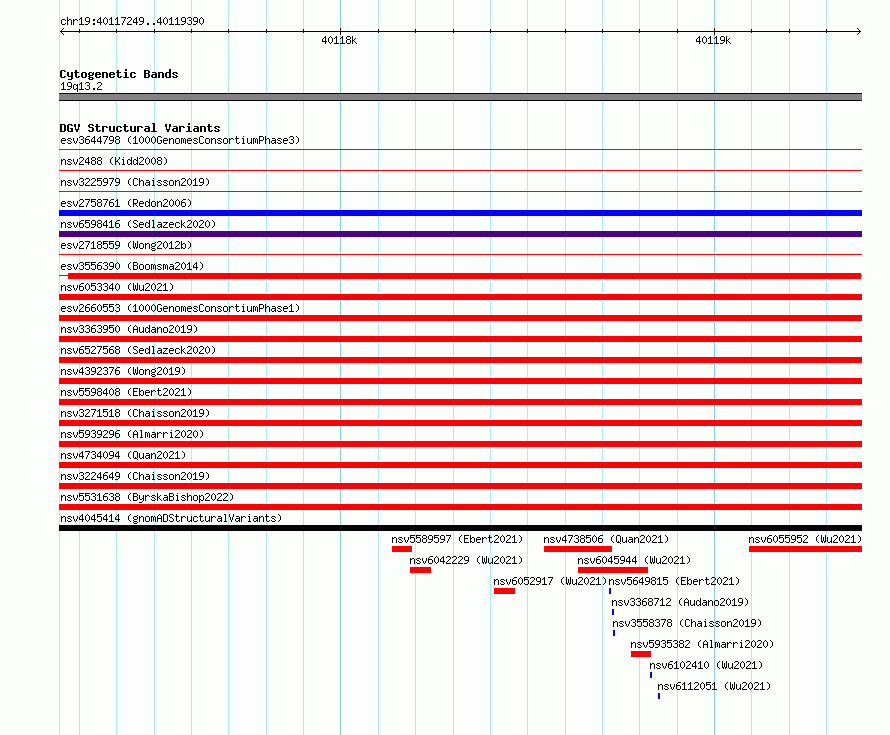Click the nsv6112051 (Wu2021) label
This screenshot has height=735, width=890.
(714, 686)
